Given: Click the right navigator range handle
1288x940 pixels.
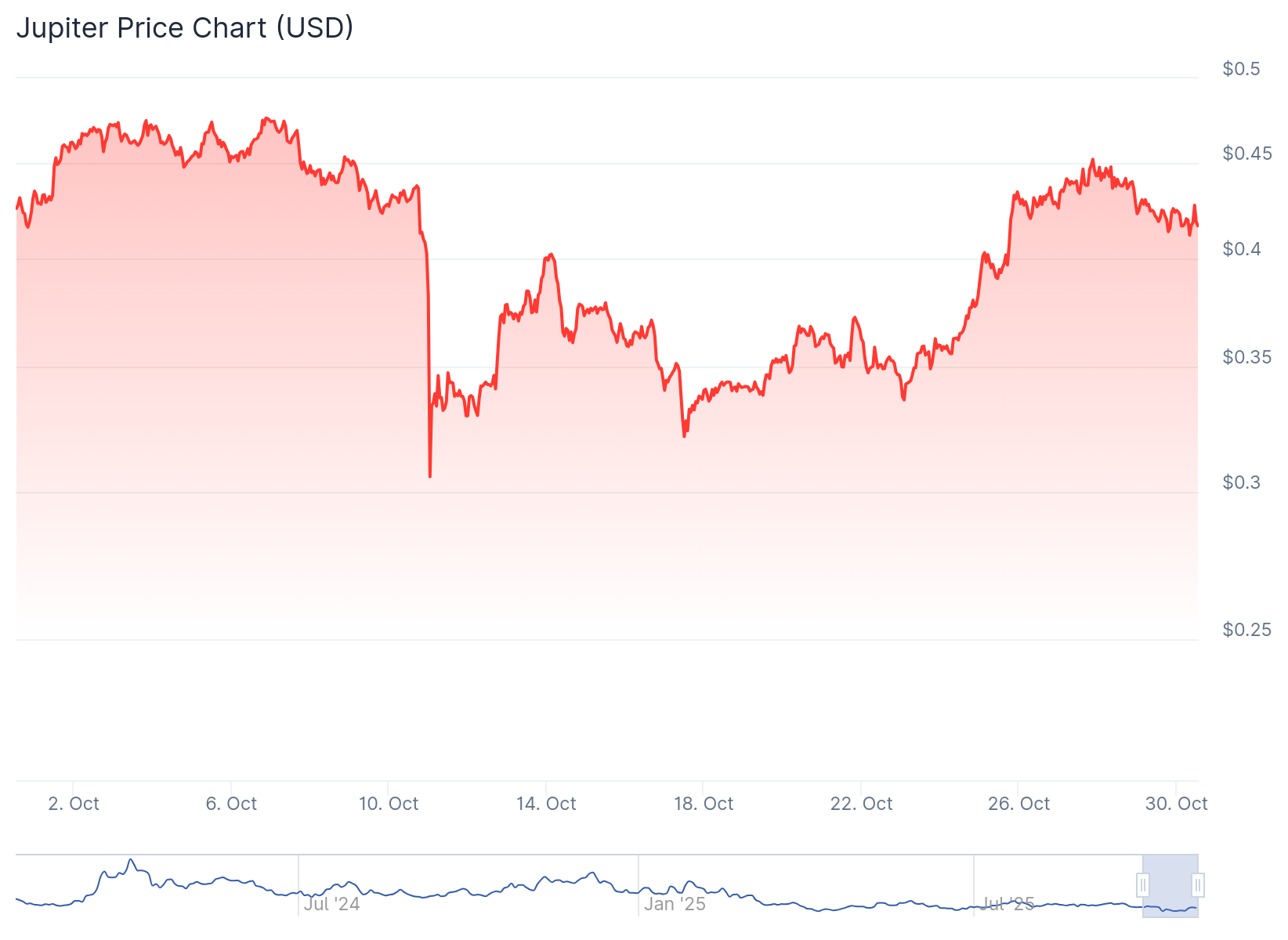Looking at the screenshot, I should pos(1198,885).
